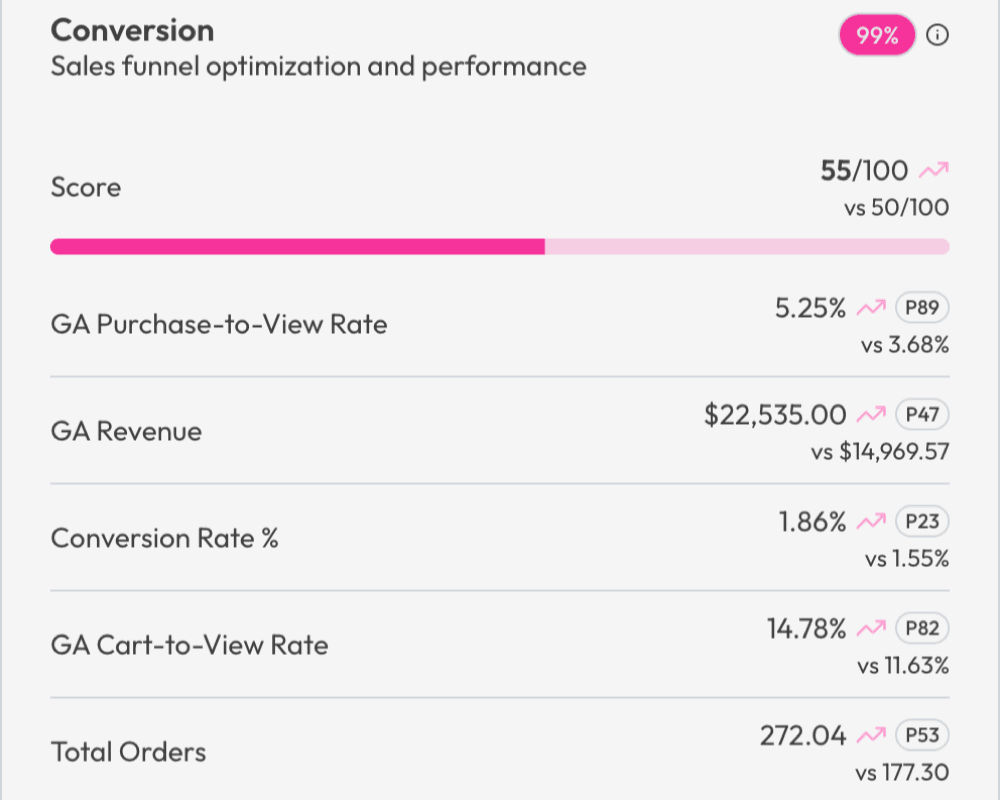Open the Score section heading
The height and width of the screenshot is (800, 1000).
point(85,187)
